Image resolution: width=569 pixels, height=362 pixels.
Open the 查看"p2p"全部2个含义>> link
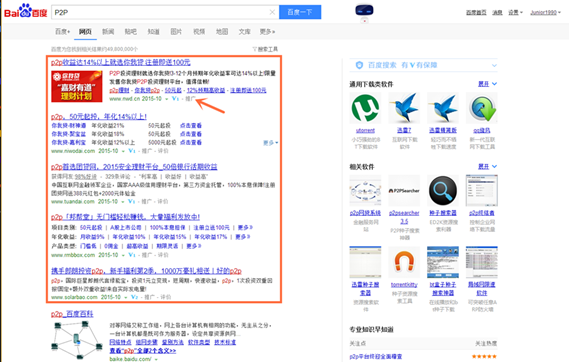[143, 351]
